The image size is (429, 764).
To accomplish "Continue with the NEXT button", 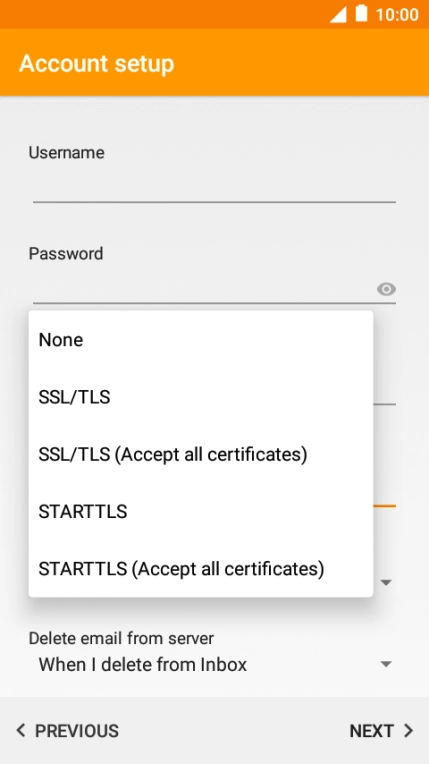I will [x=382, y=731].
